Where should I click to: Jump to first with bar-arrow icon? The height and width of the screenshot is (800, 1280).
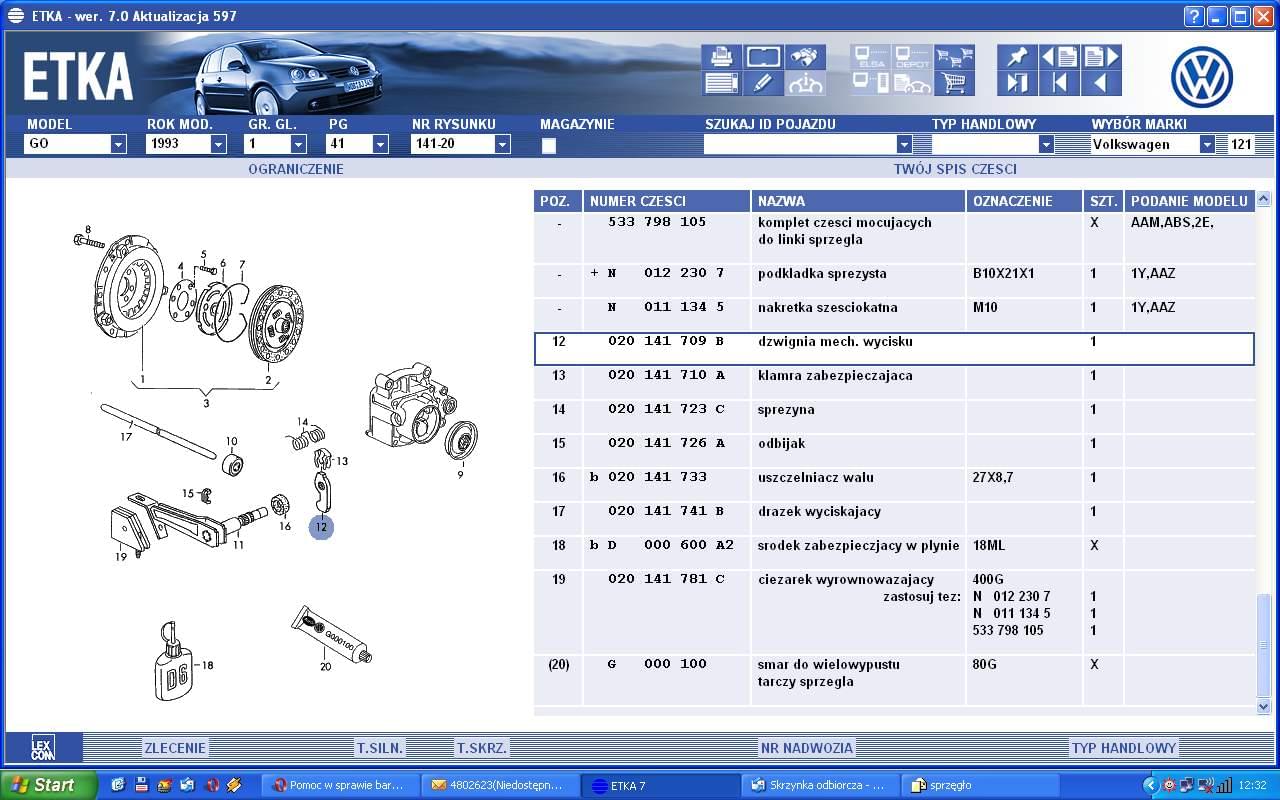(x=1059, y=83)
